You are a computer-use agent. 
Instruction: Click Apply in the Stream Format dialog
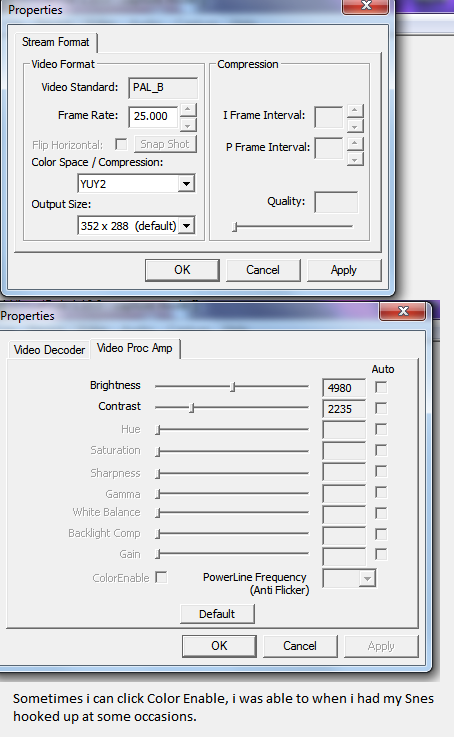[x=344, y=270]
